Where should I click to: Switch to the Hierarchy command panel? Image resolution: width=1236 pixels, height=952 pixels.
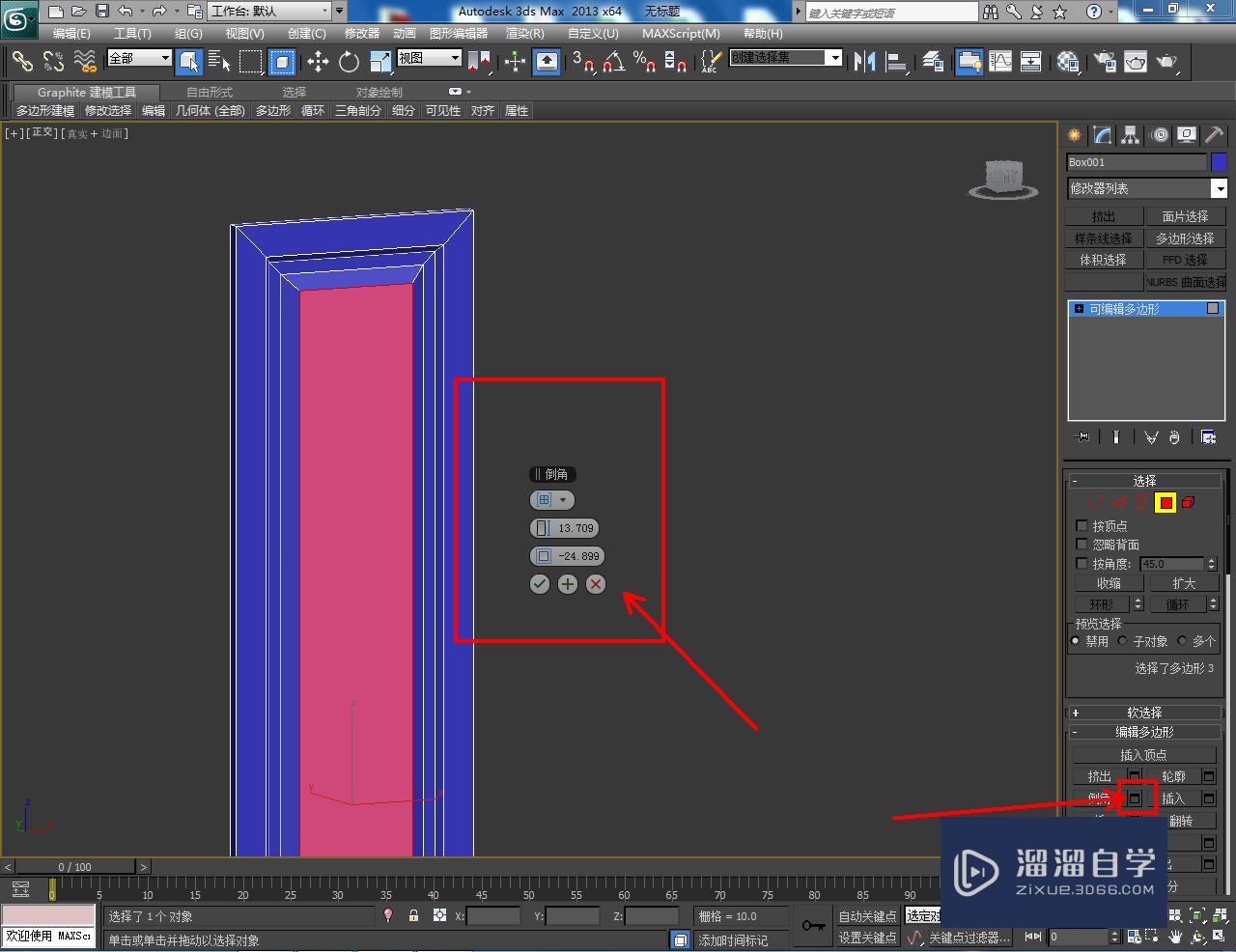[1131, 135]
